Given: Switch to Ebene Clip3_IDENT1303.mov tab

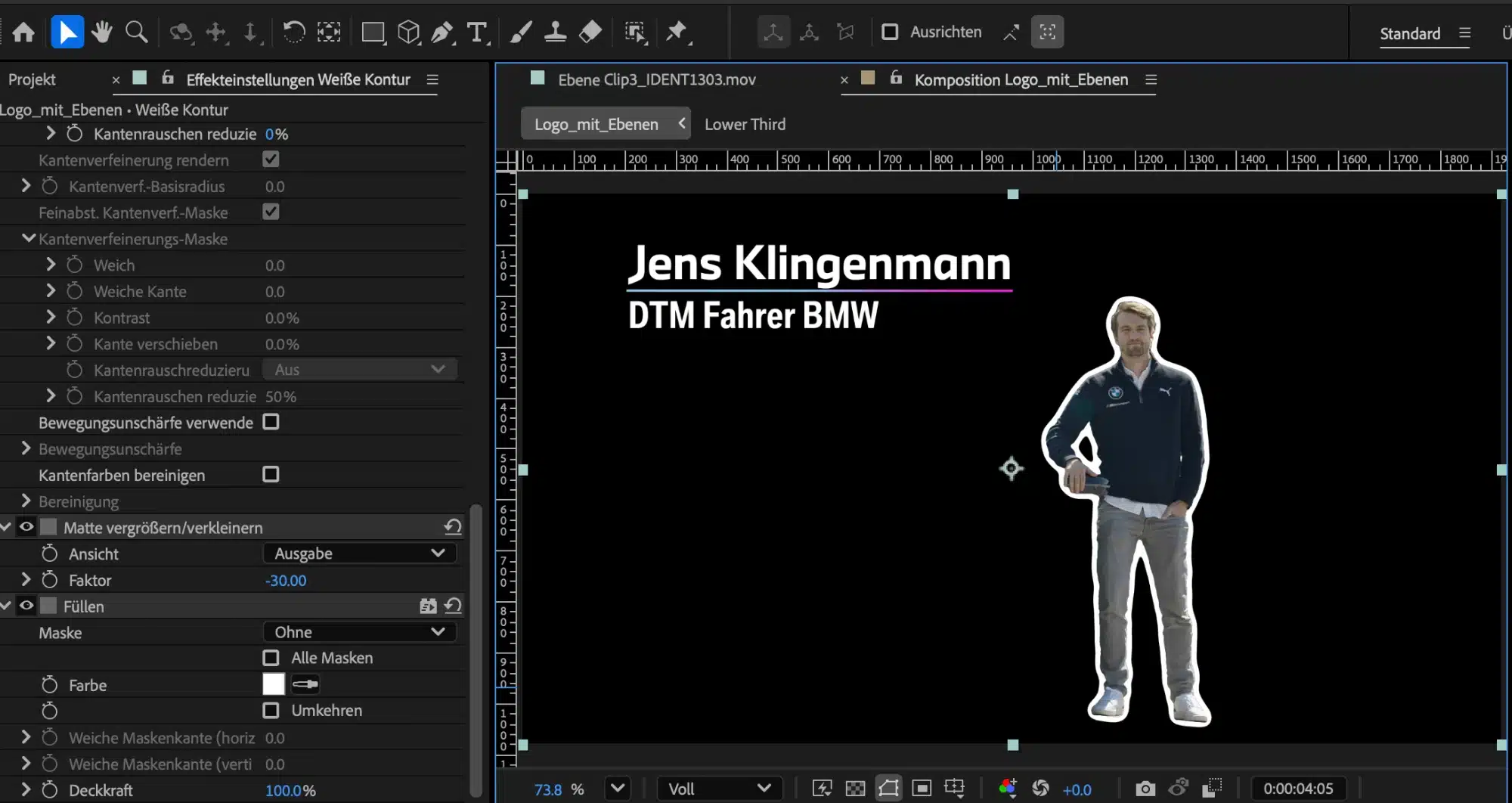Looking at the screenshot, I should (x=656, y=79).
